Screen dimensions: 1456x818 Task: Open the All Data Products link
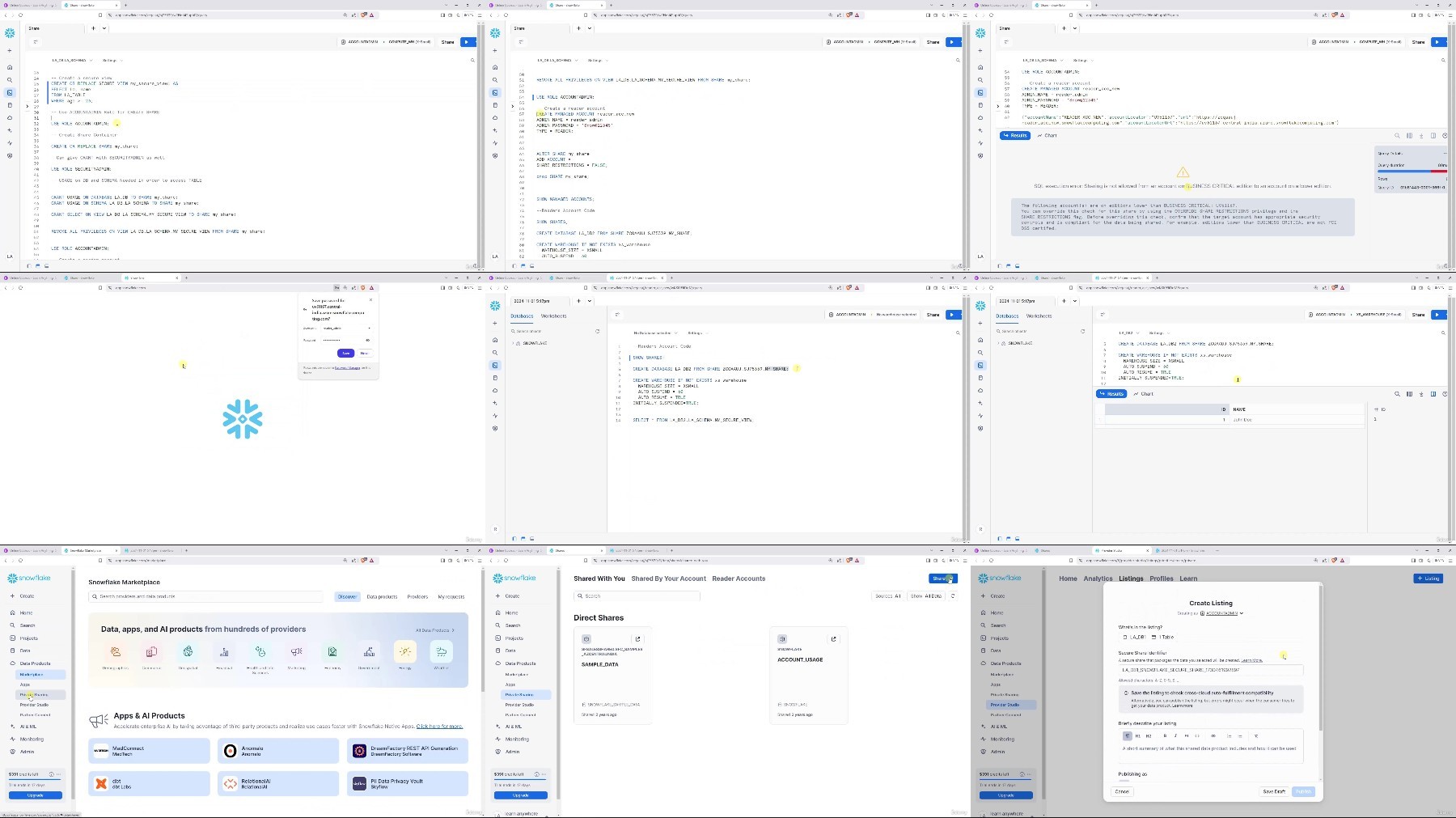click(435, 630)
